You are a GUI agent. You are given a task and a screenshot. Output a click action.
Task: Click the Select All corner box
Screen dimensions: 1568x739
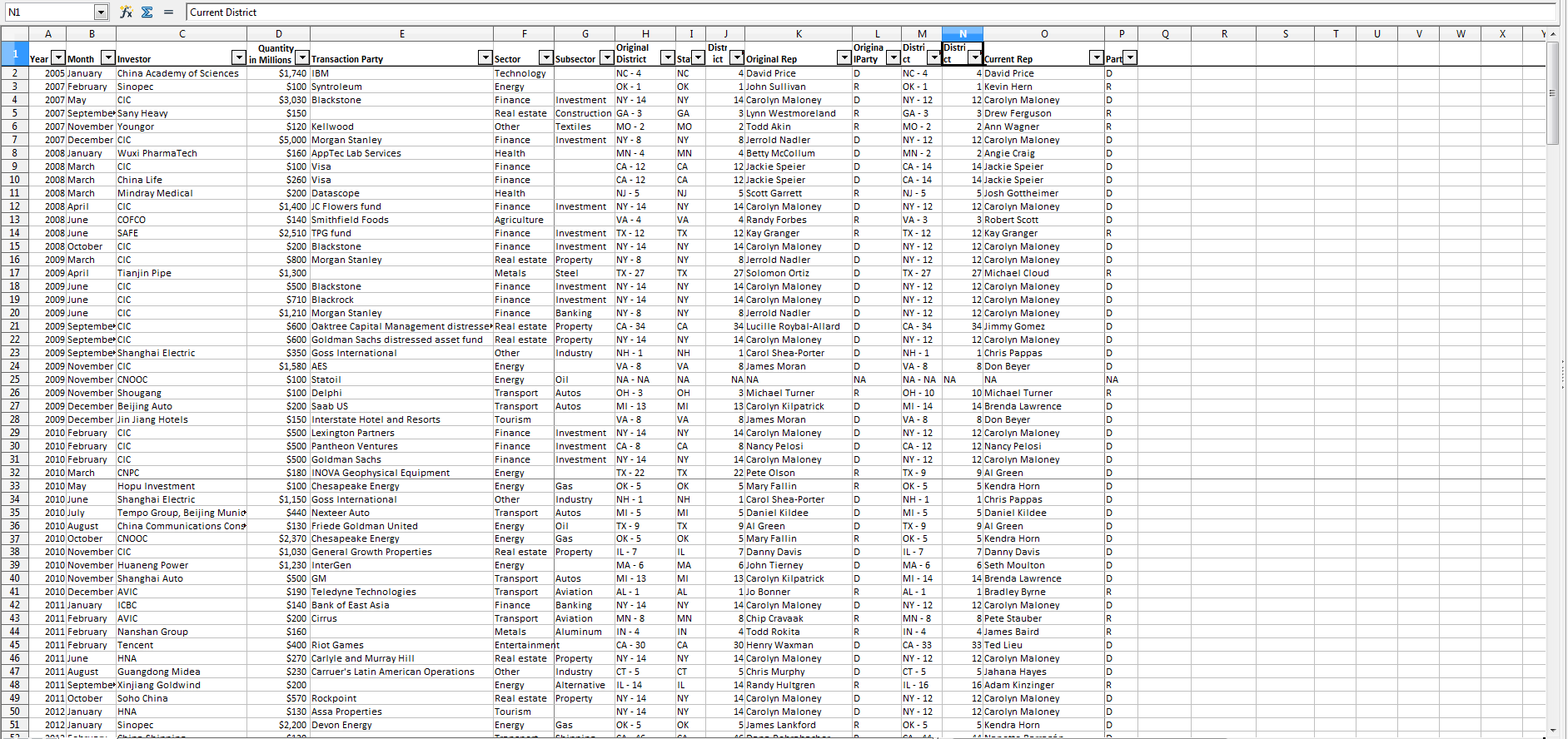(14, 34)
